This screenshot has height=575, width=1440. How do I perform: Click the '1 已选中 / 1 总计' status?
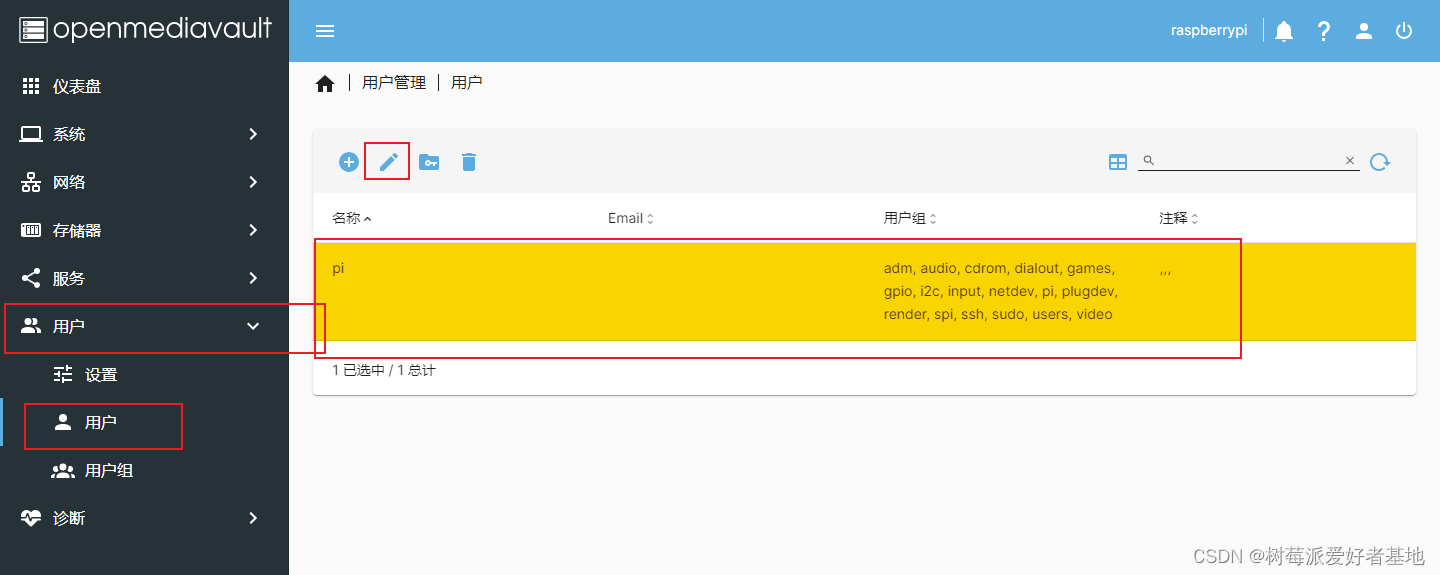tap(384, 370)
